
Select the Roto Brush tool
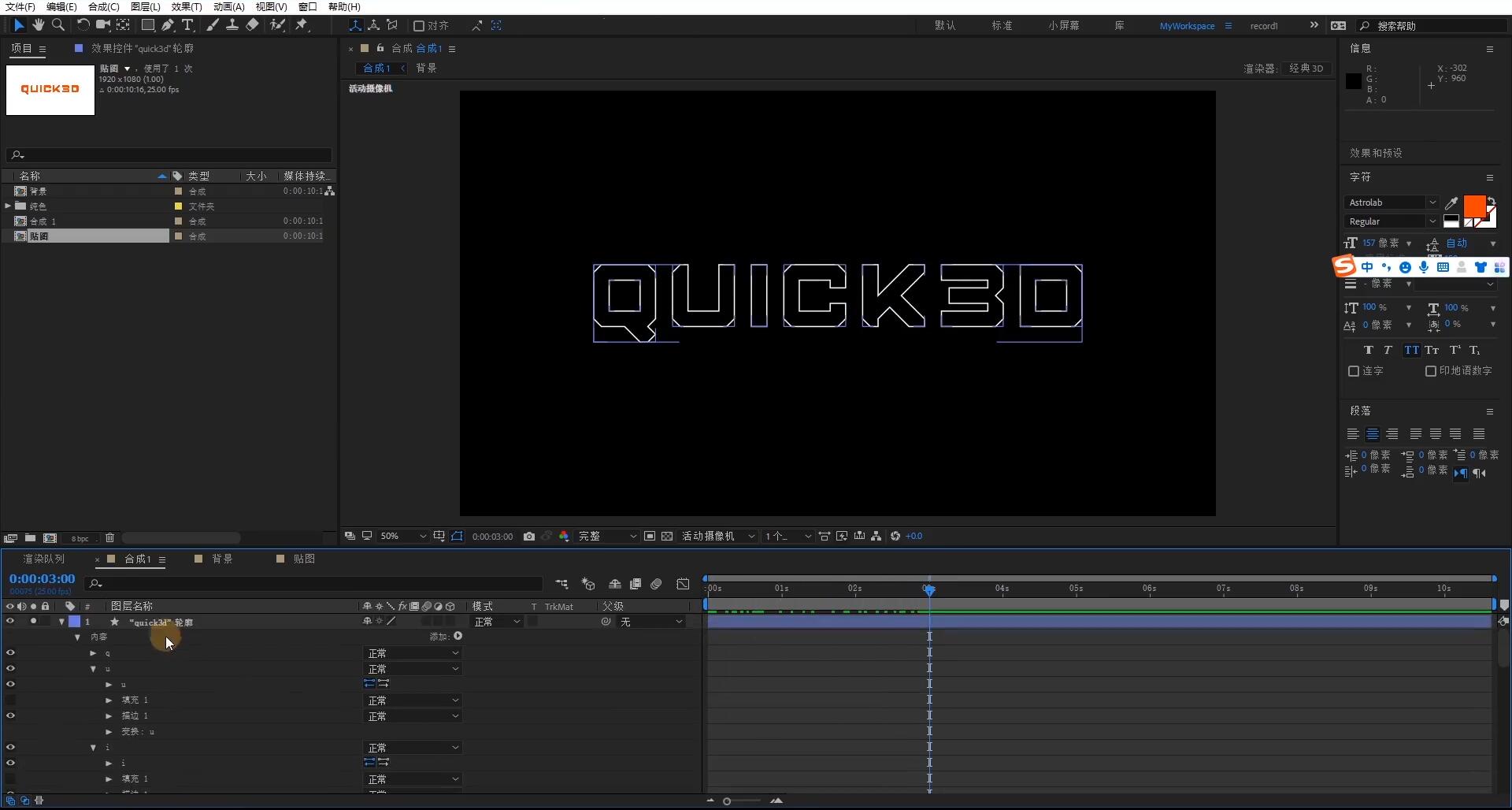(x=277, y=25)
